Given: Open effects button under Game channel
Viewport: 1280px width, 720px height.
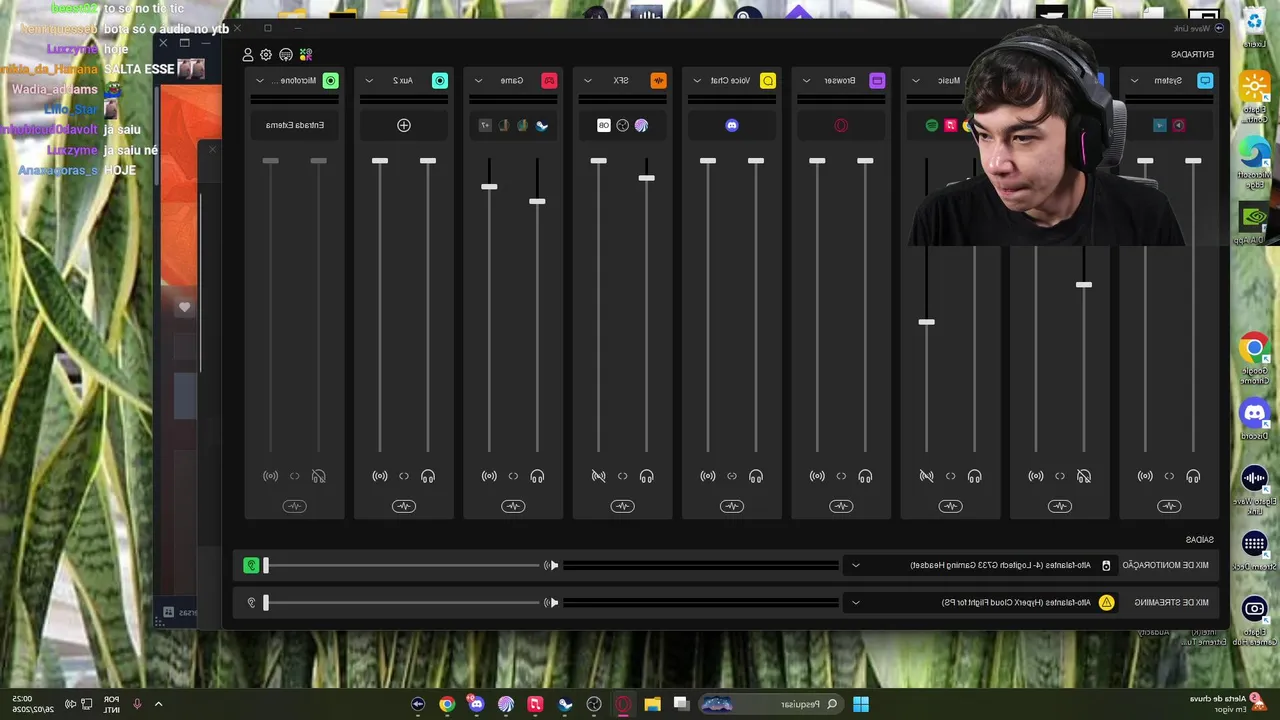Looking at the screenshot, I should (x=513, y=506).
